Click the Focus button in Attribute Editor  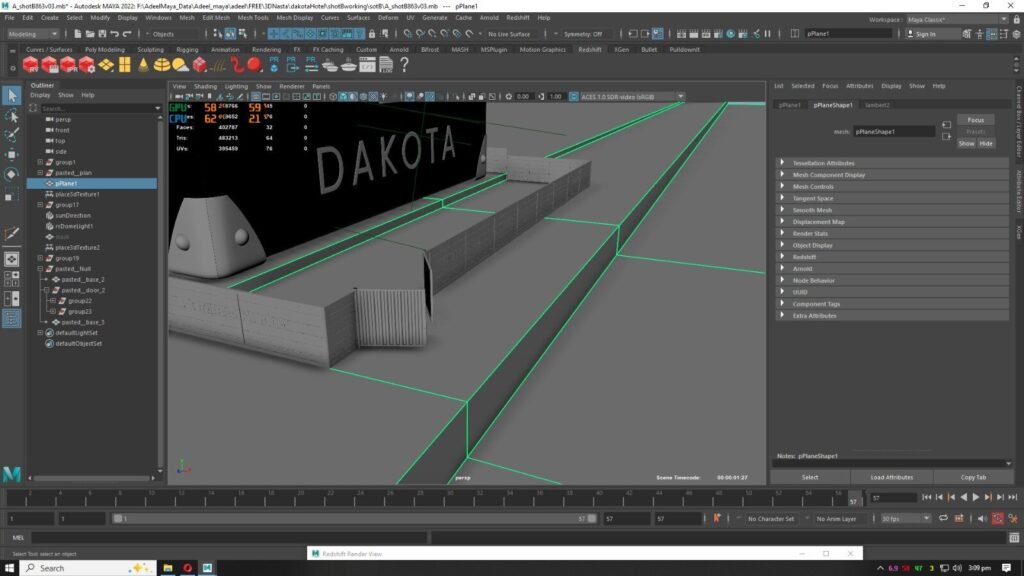coord(976,120)
